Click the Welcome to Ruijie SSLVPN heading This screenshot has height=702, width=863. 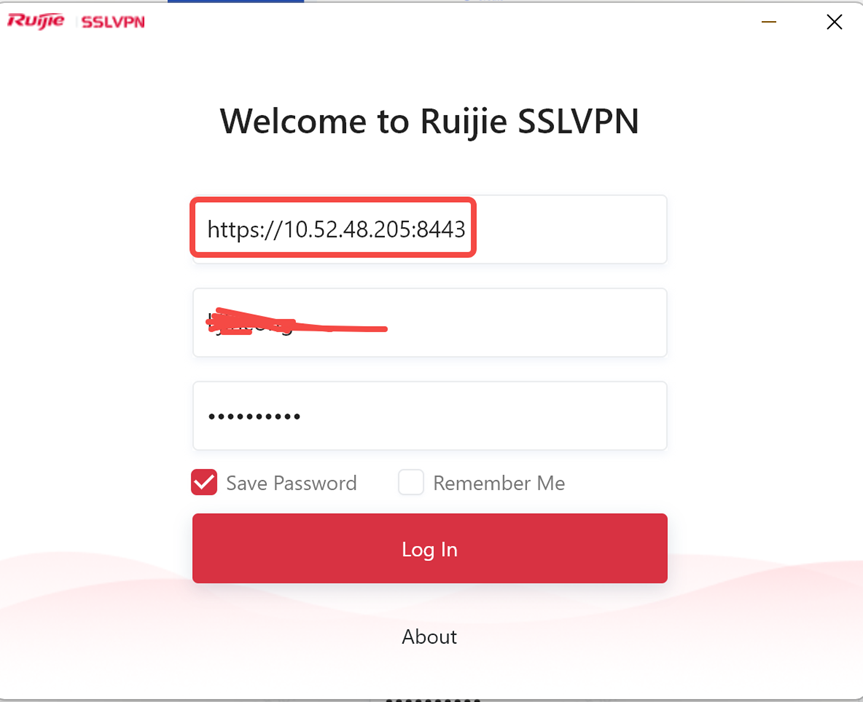point(429,121)
